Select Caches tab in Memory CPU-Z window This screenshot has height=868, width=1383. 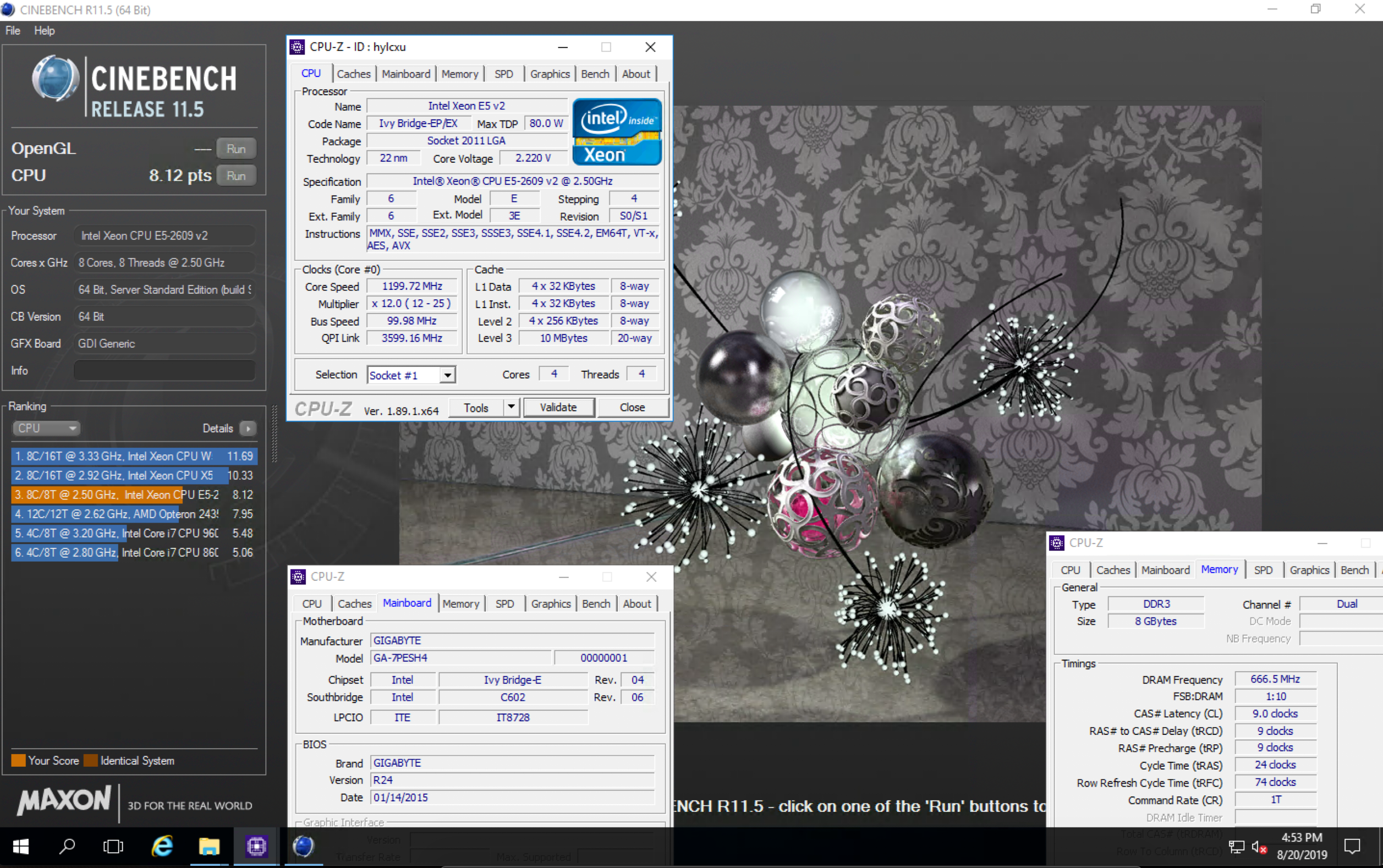coord(1113,570)
